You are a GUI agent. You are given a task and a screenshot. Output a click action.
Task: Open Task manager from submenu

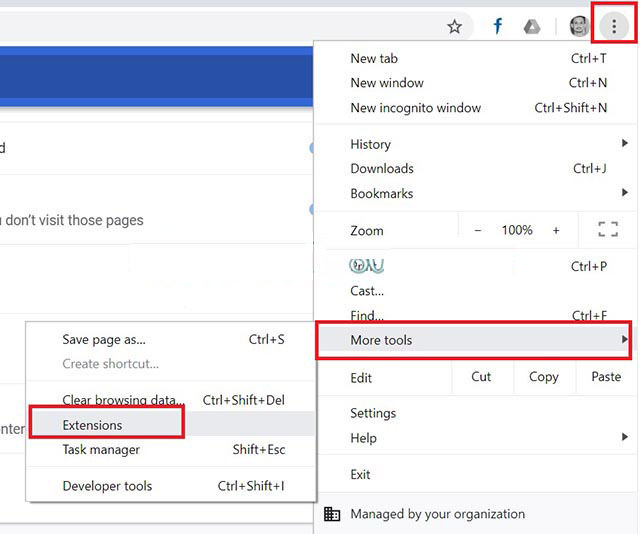(x=101, y=450)
